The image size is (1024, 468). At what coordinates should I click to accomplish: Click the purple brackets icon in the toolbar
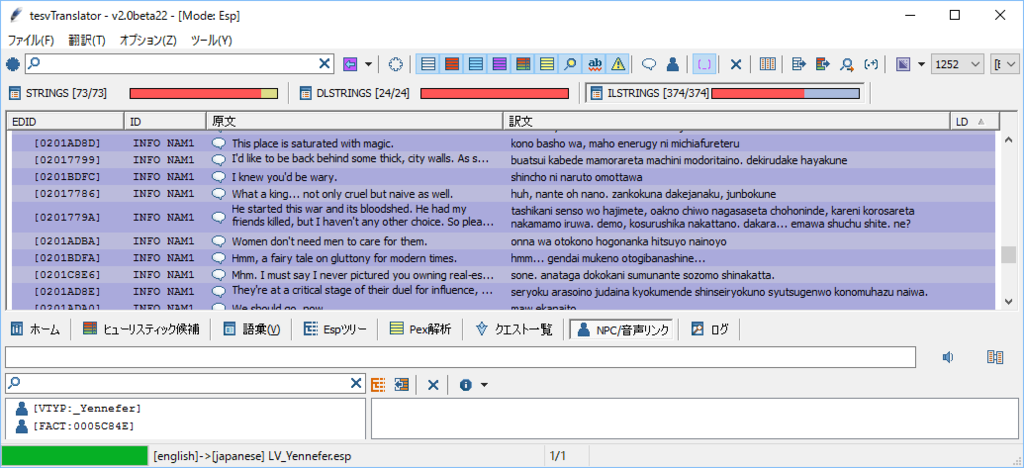click(704, 64)
